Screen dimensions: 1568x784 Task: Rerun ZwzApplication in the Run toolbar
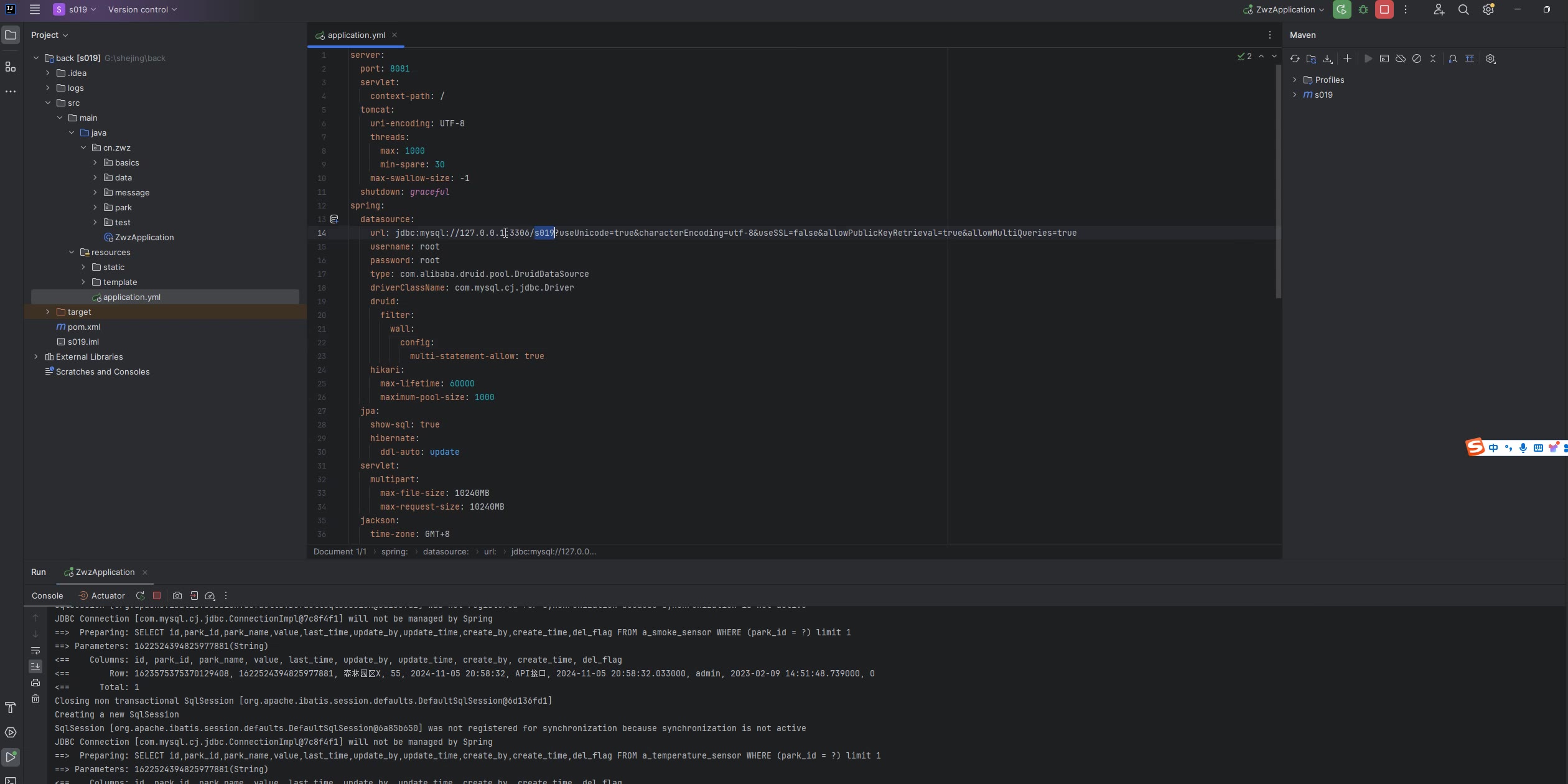coord(141,595)
